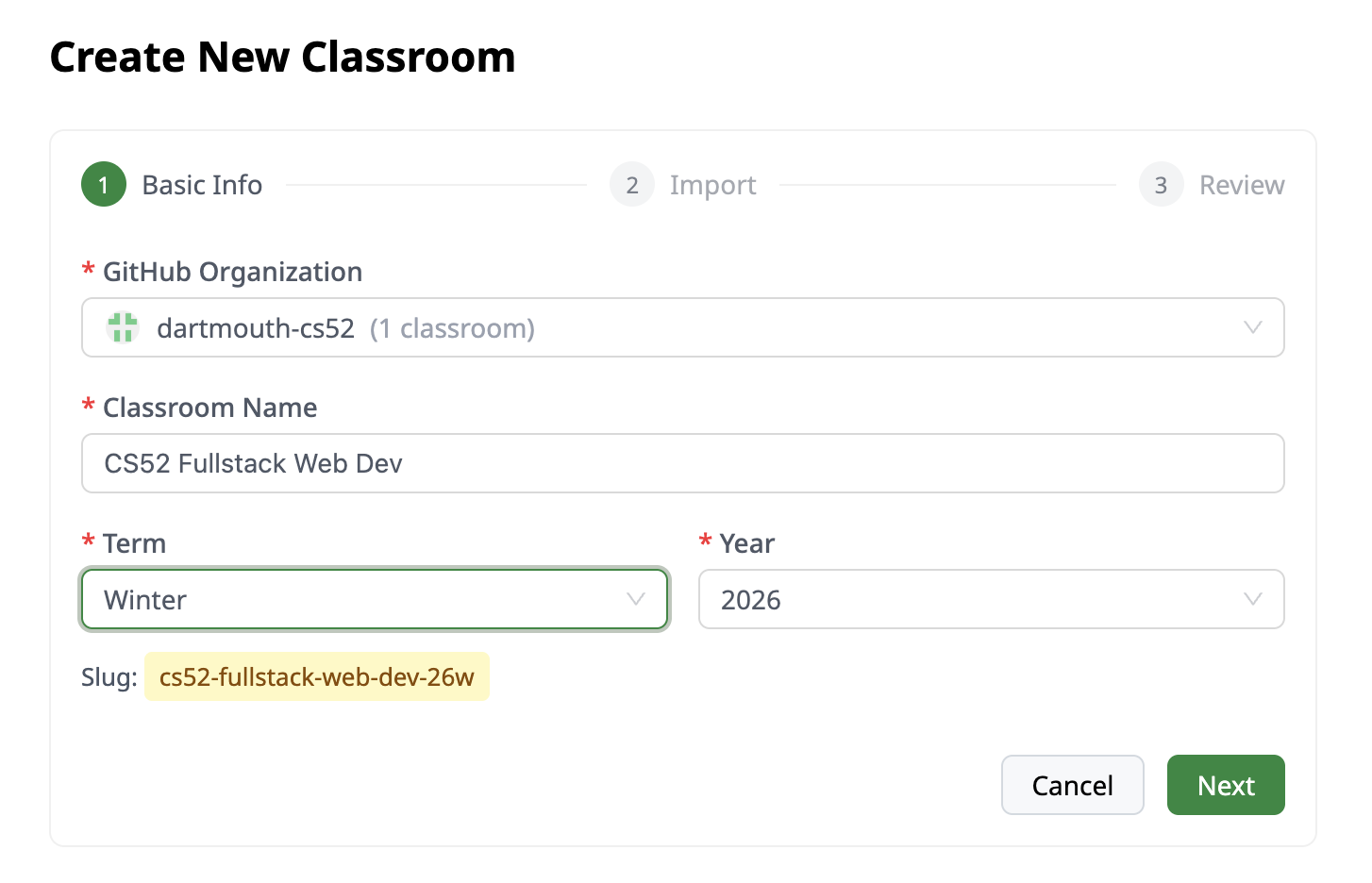Click the chevron on the GitHub Organization selector
Screen dimensions: 1372x883
point(1253,327)
